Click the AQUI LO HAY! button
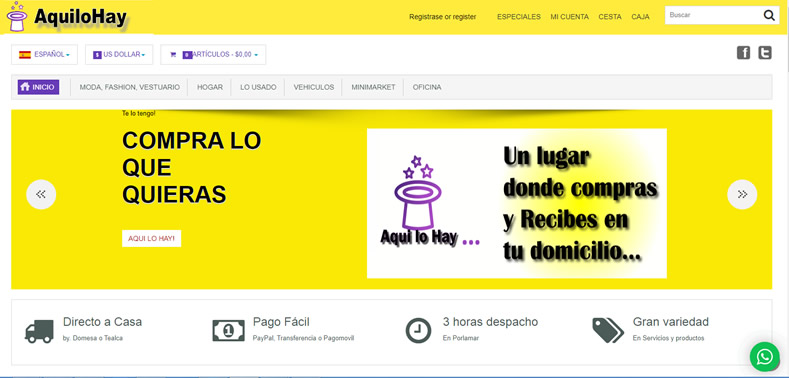The height and width of the screenshot is (378, 789). click(x=151, y=239)
